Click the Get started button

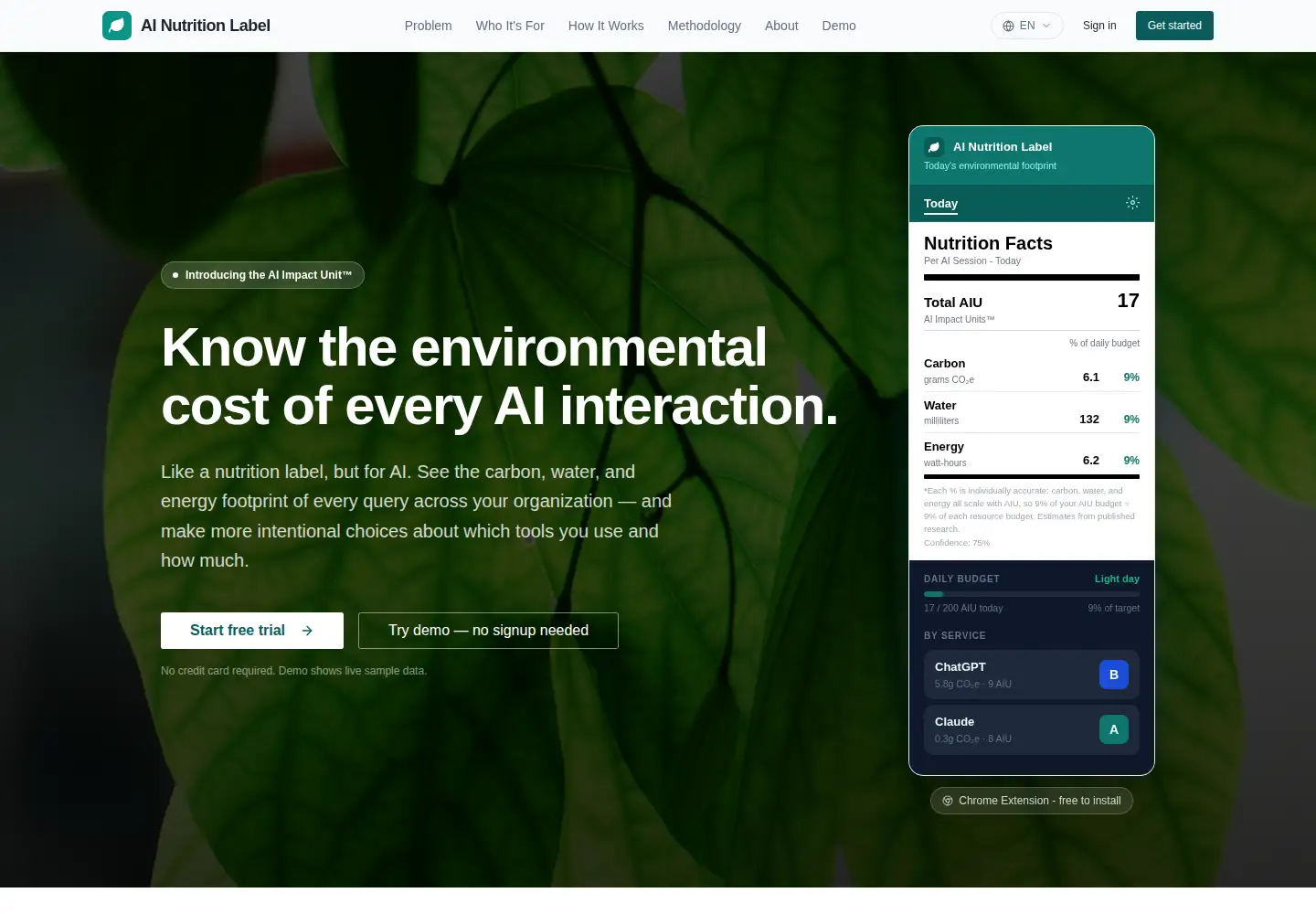[1174, 26]
